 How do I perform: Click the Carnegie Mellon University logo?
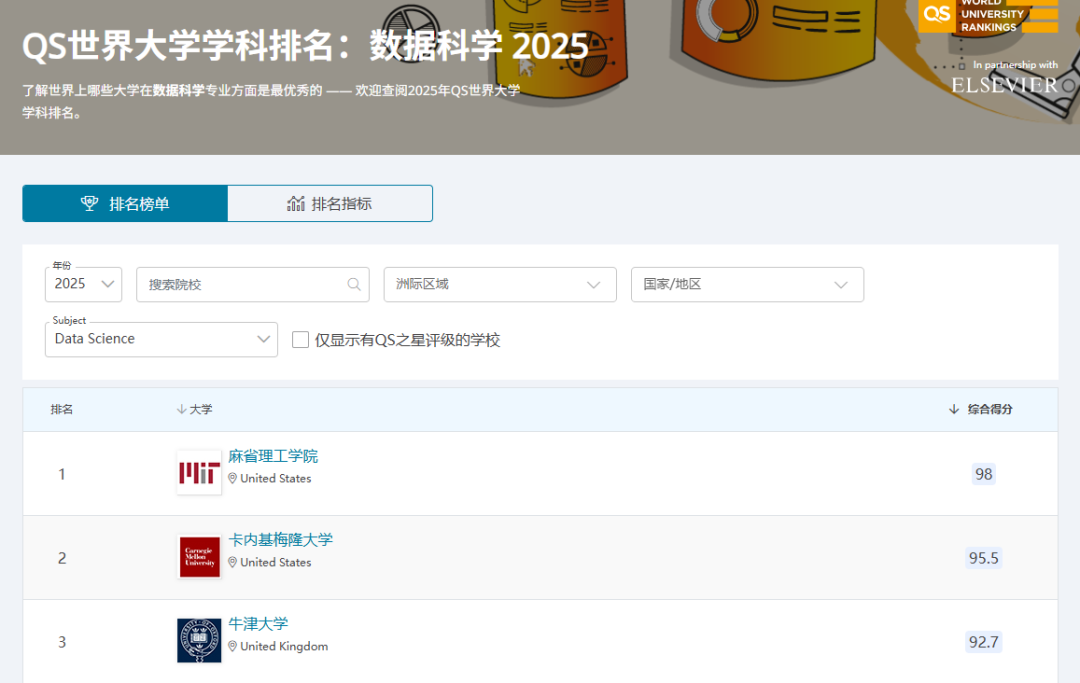point(199,557)
